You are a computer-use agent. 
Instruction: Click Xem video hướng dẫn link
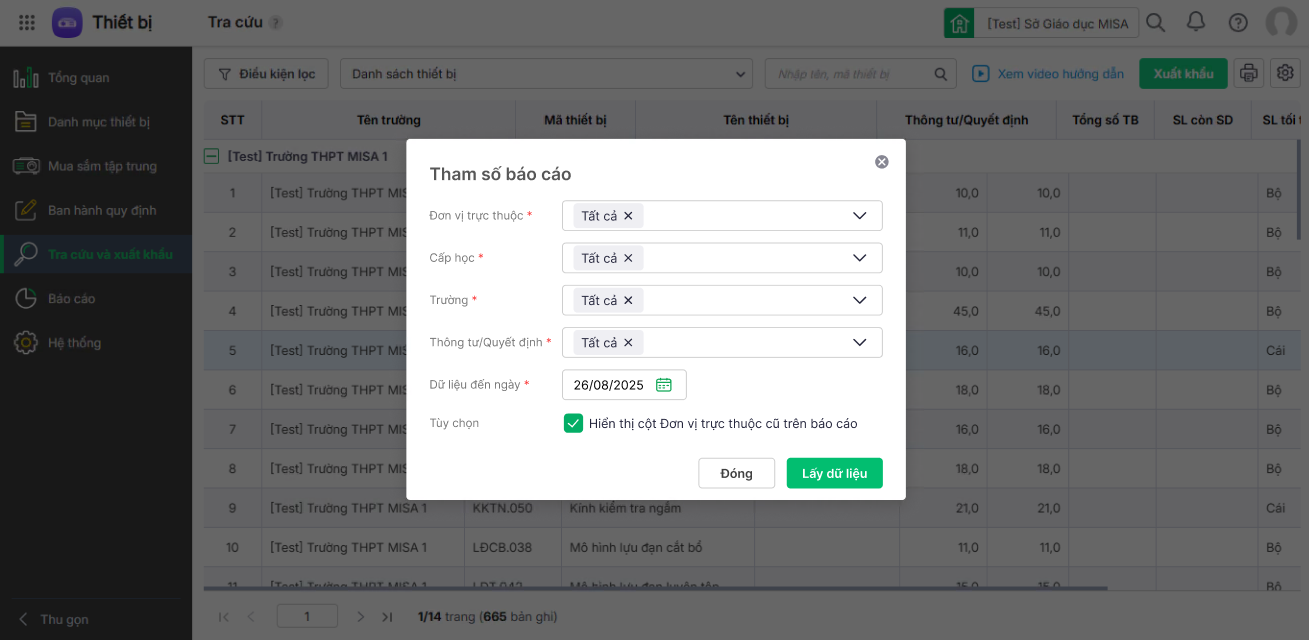pos(1049,74)
